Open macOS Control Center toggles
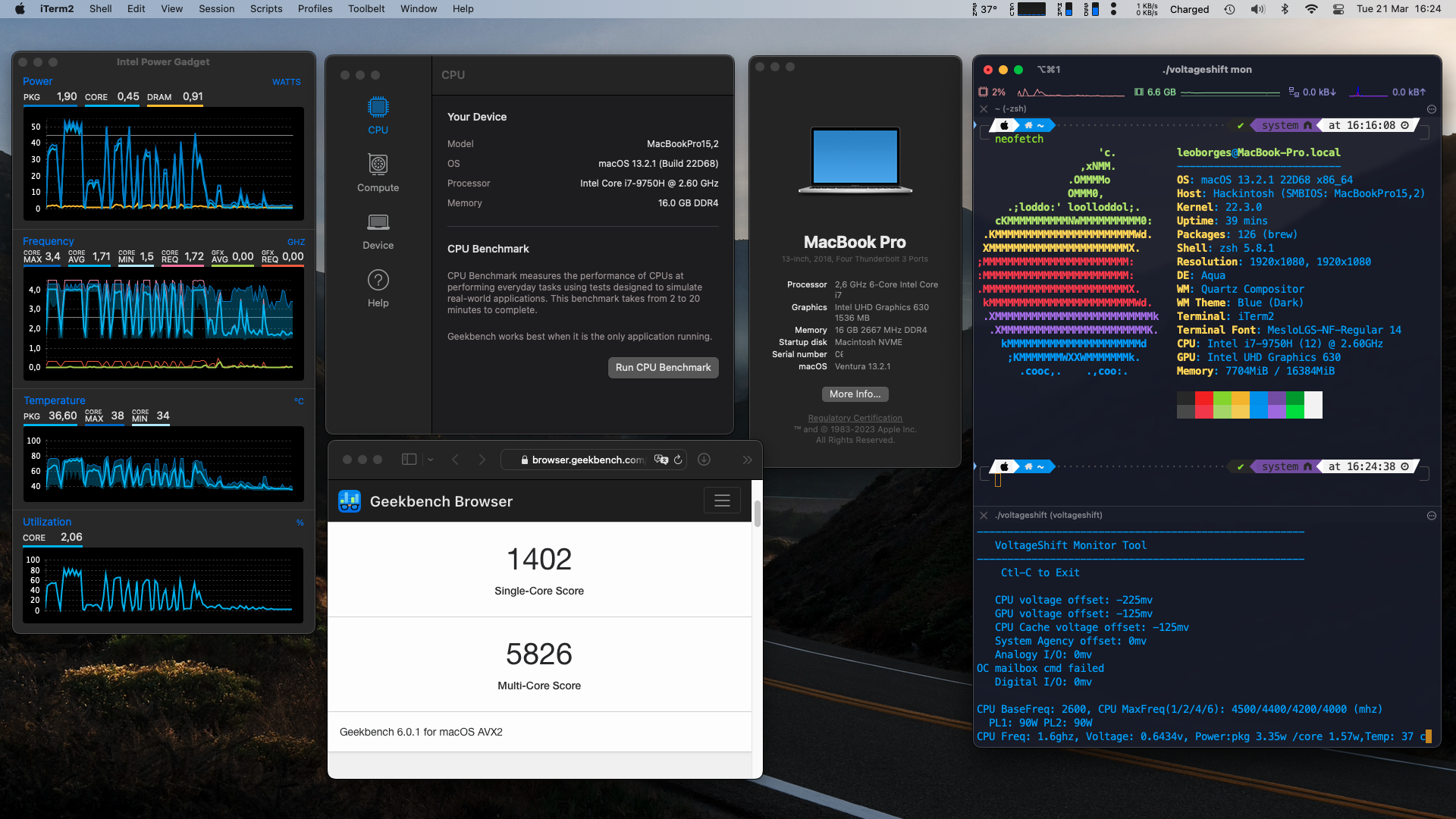The image size is (1456, 819). 1338,9
